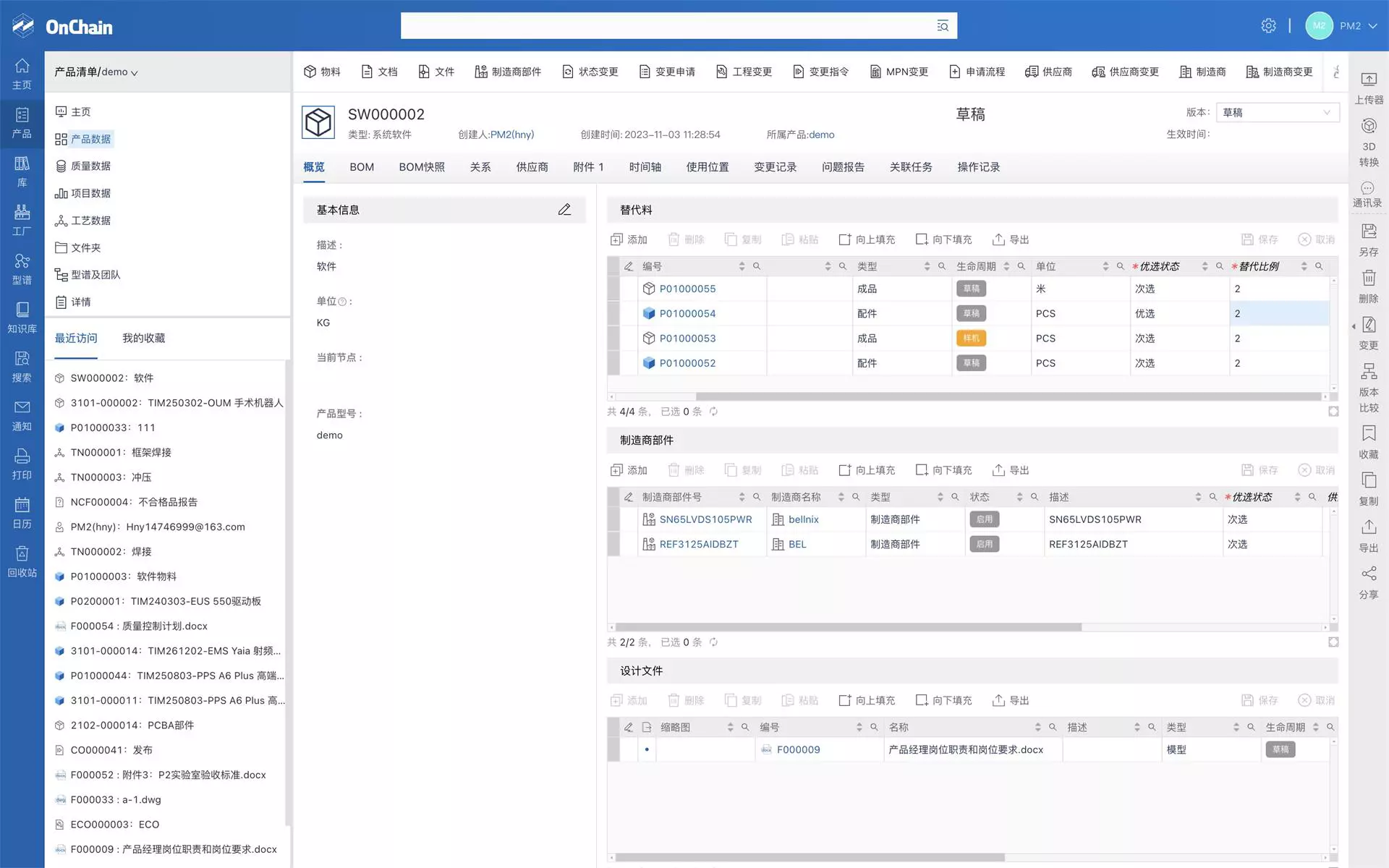Open the 工程变更 top menu item
1389x868 pixels.
(x=744, y=72)
